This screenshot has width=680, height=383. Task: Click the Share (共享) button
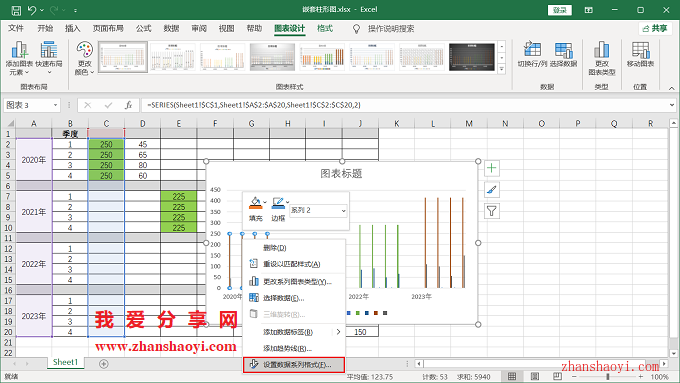point(655,29)
